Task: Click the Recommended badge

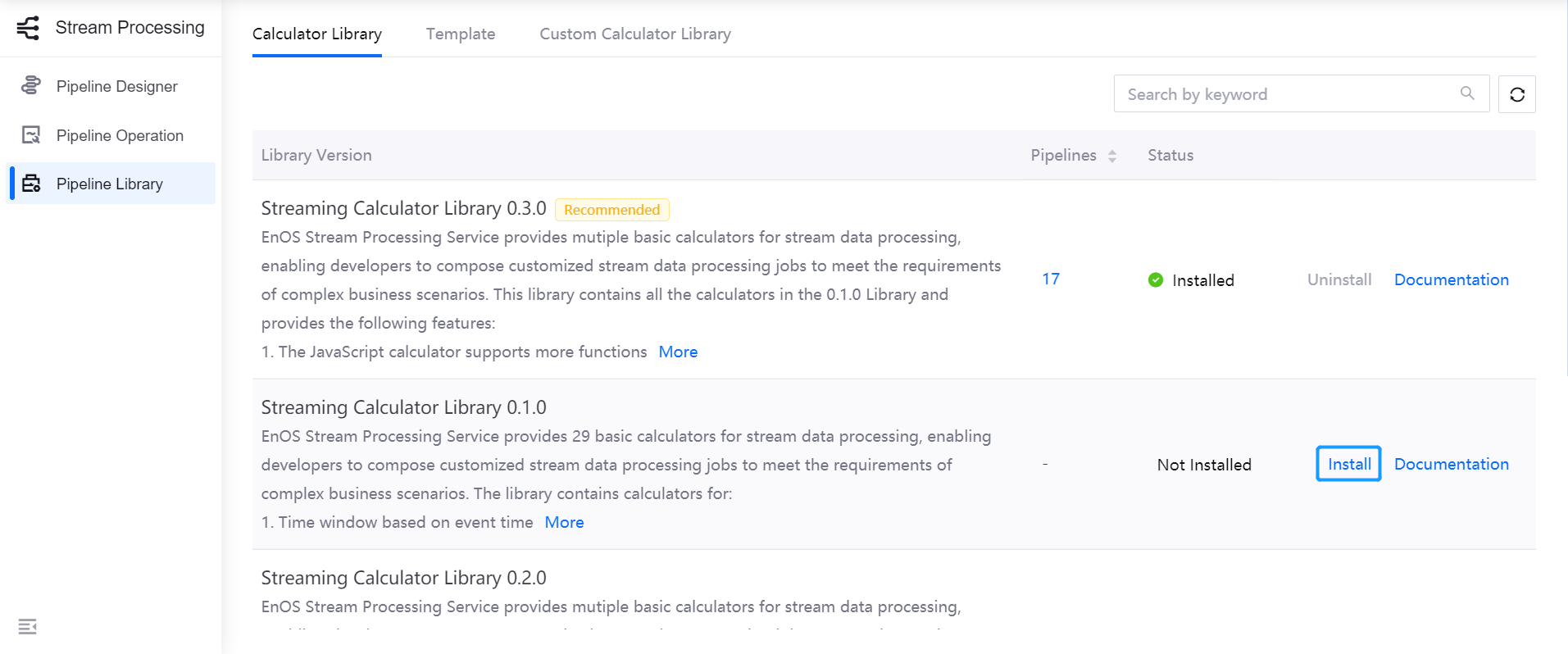Action: coord(612,210)
